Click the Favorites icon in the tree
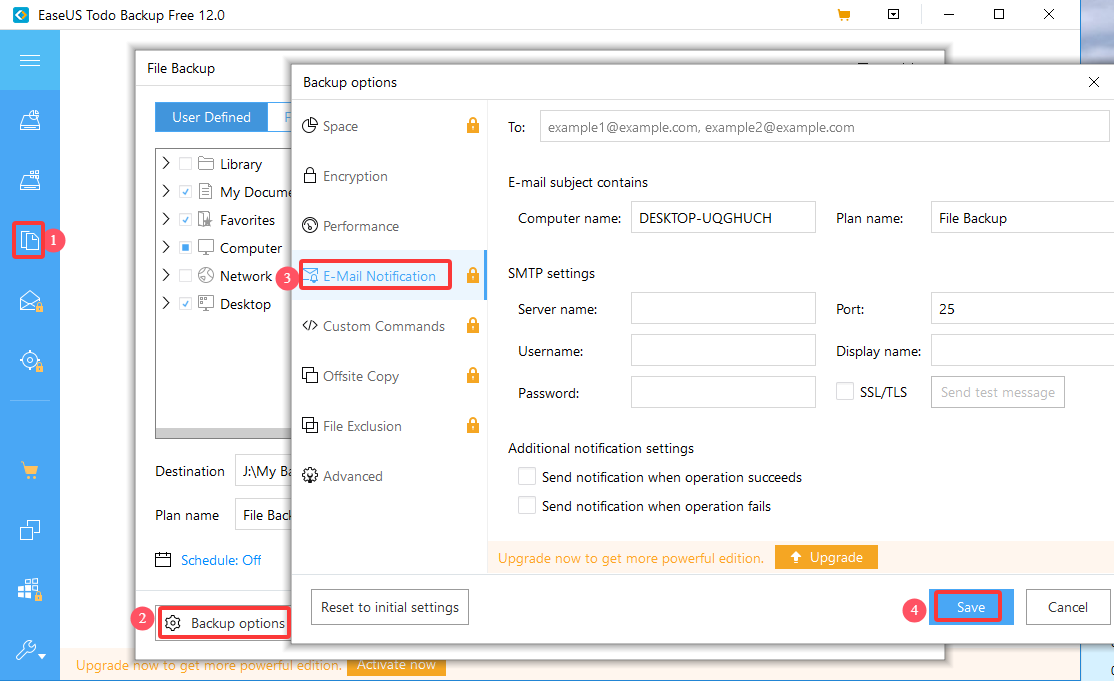Viewport: 1114px width, 681px height. coord(205,219)
